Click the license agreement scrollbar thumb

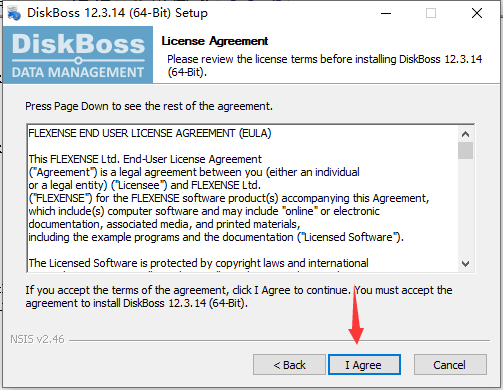click(x=465, y=151)
